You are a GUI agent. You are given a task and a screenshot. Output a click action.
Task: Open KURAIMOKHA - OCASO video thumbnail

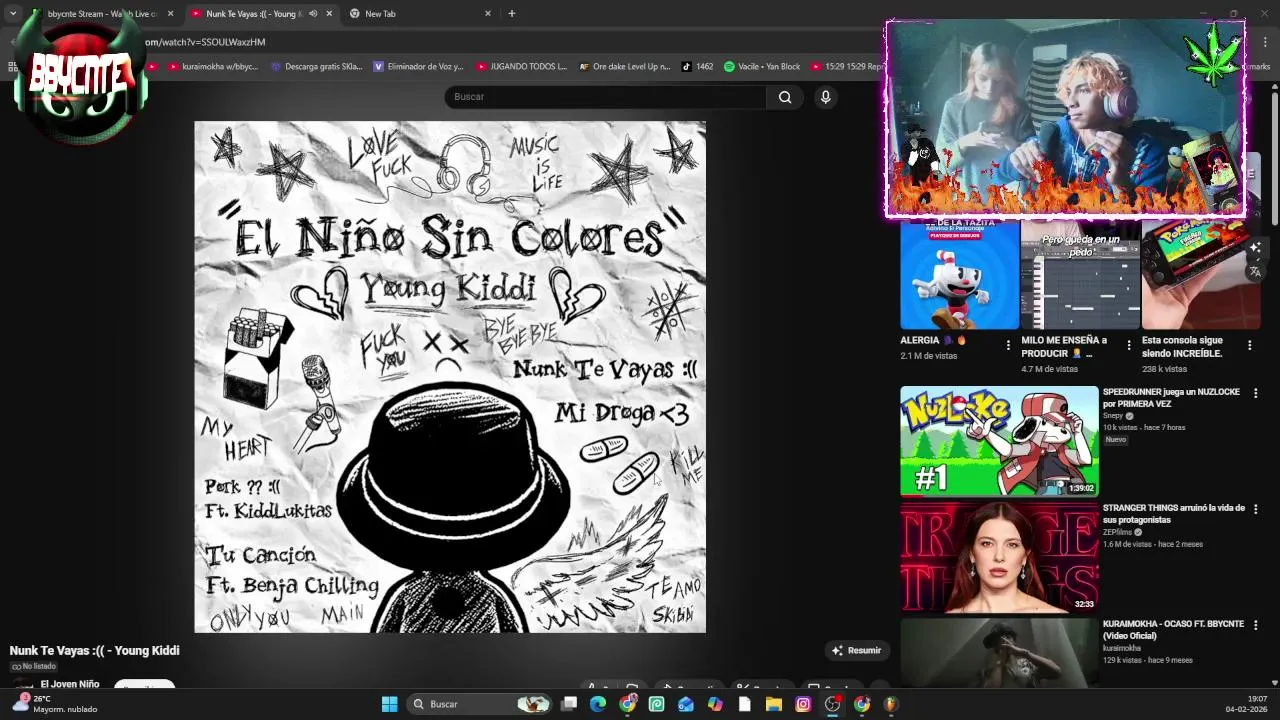pos(999,653)
